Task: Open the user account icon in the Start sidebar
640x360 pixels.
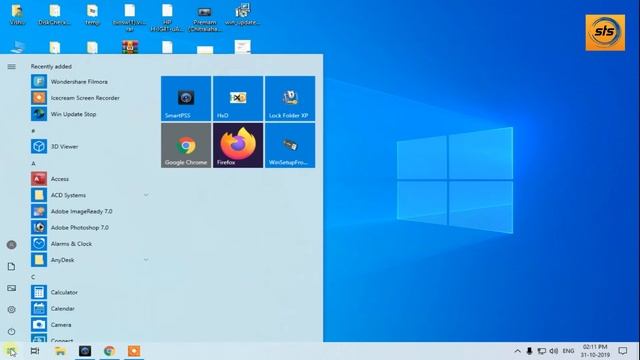Action: click(11, 245)
